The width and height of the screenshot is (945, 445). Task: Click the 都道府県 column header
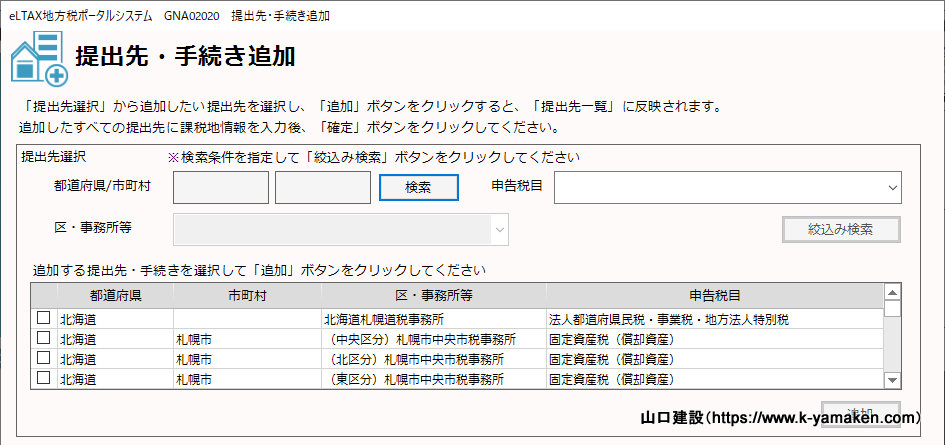click(115, 296)
